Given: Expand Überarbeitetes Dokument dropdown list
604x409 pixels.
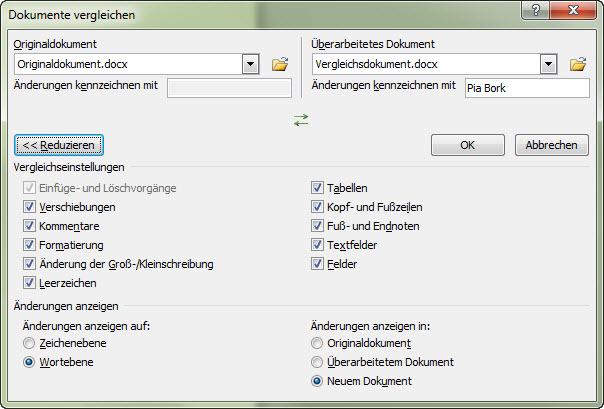Looking at the screenshot, I should tap(548, 65).
